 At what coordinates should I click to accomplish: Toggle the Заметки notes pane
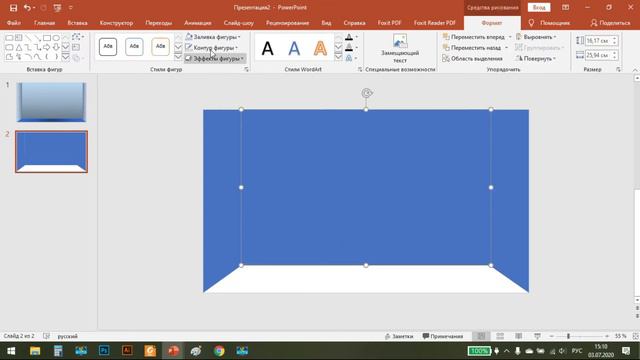pos(399,336)
